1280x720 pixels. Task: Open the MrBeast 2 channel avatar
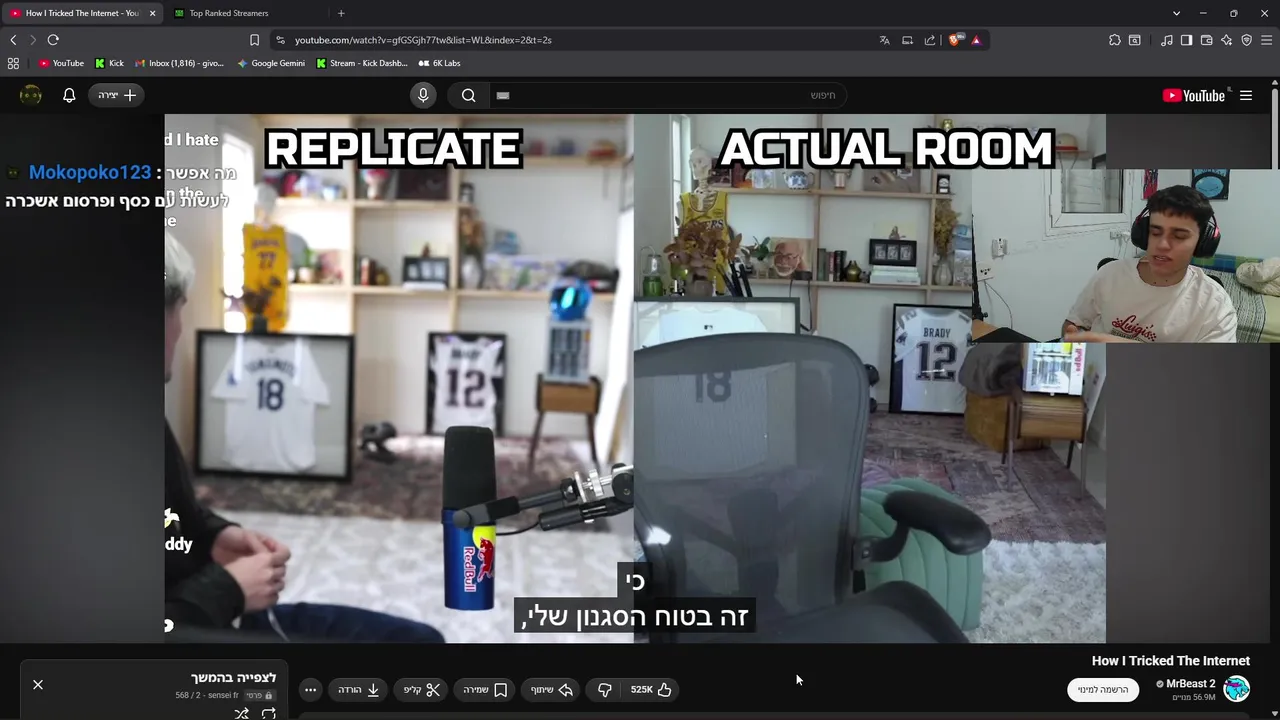(x=1237, y=689)
